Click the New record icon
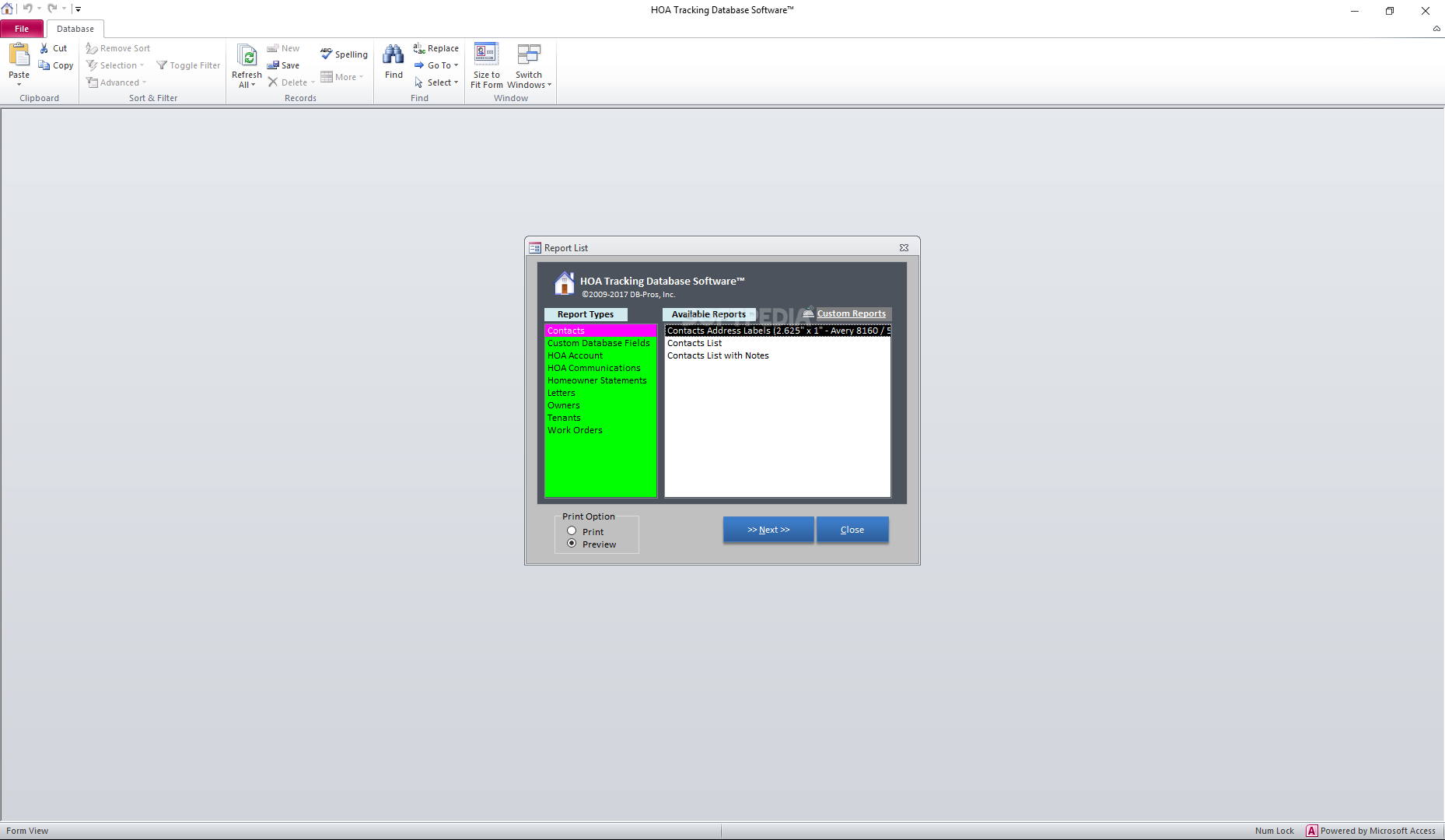This screenshot has height=840, width=1445. coord(273,48)
